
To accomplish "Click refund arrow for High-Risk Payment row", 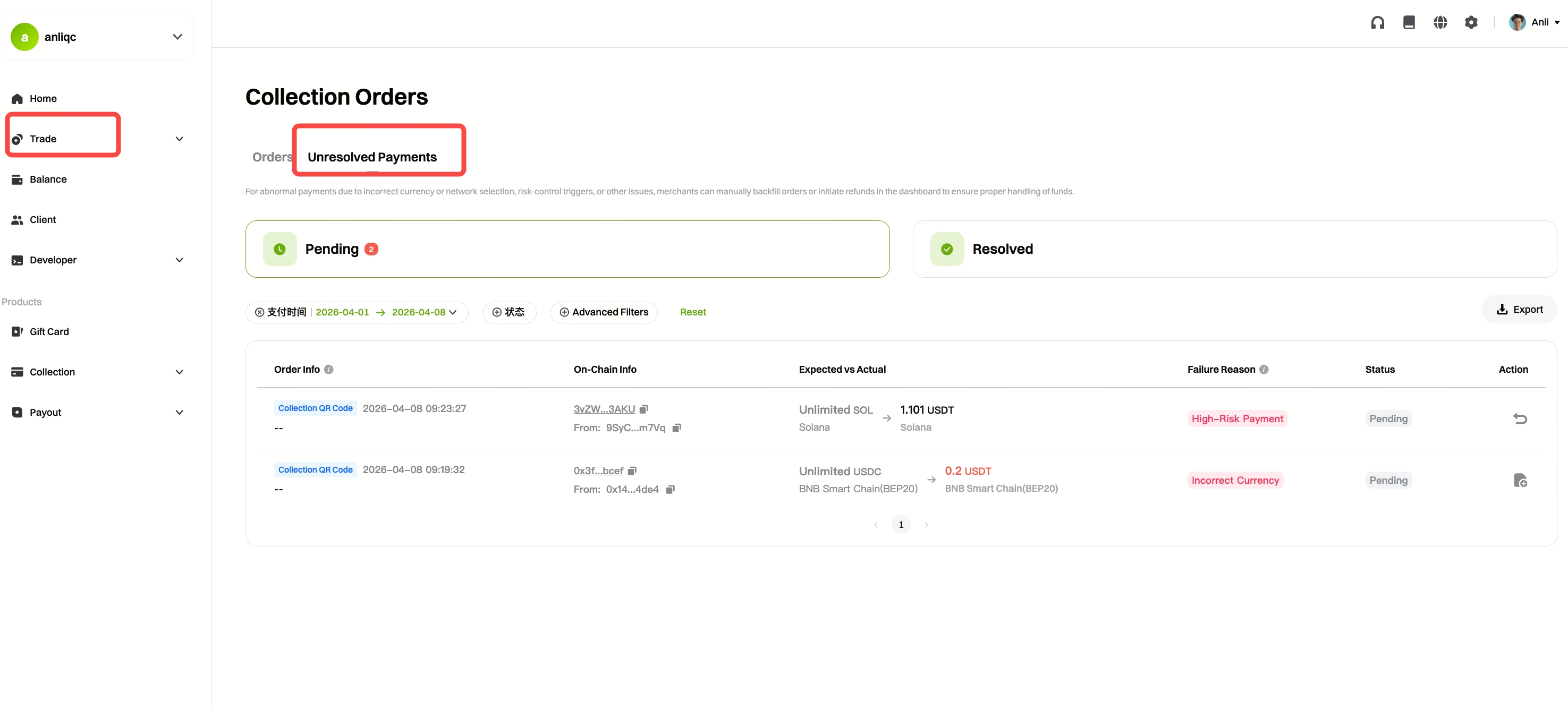I will [1519, 418].
